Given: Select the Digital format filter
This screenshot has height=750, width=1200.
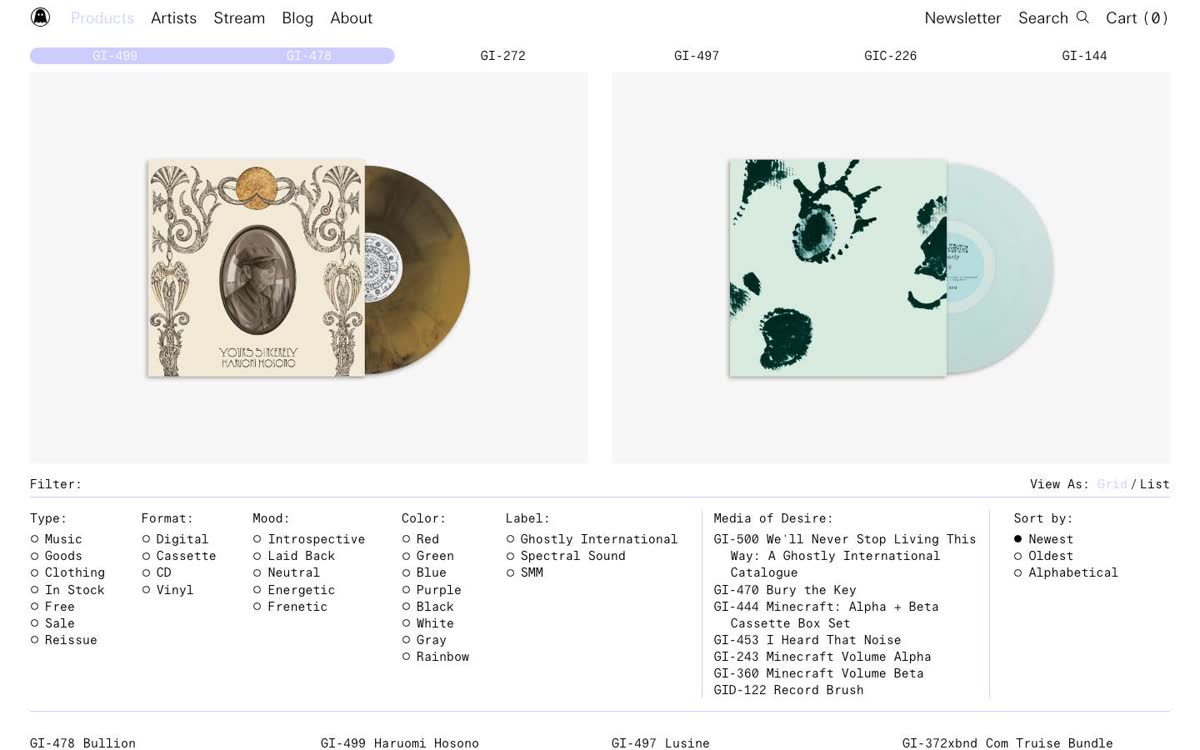Looking at the screenshot, I should 175,539.
